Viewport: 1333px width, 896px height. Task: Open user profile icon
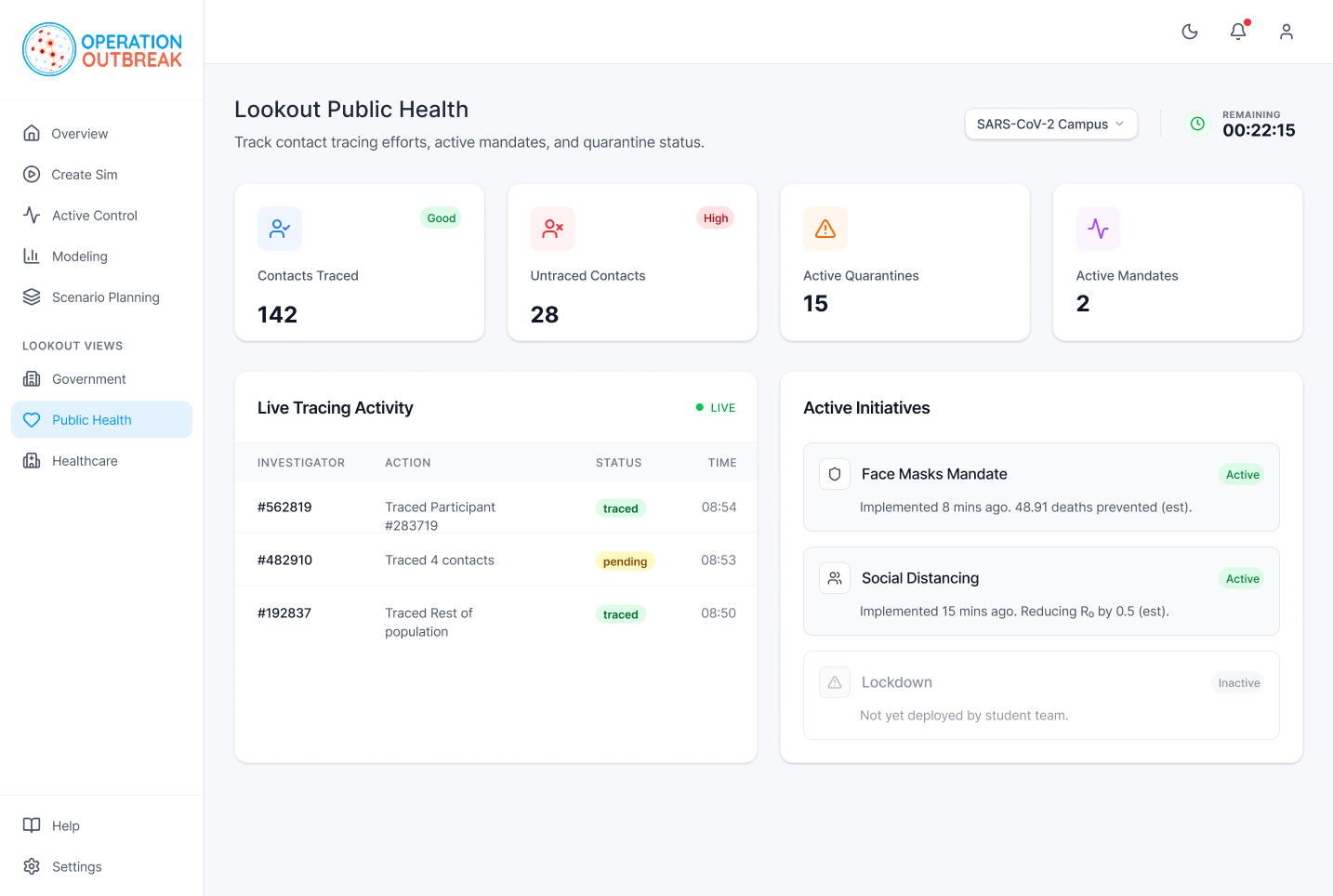(x=1287, y=32)
